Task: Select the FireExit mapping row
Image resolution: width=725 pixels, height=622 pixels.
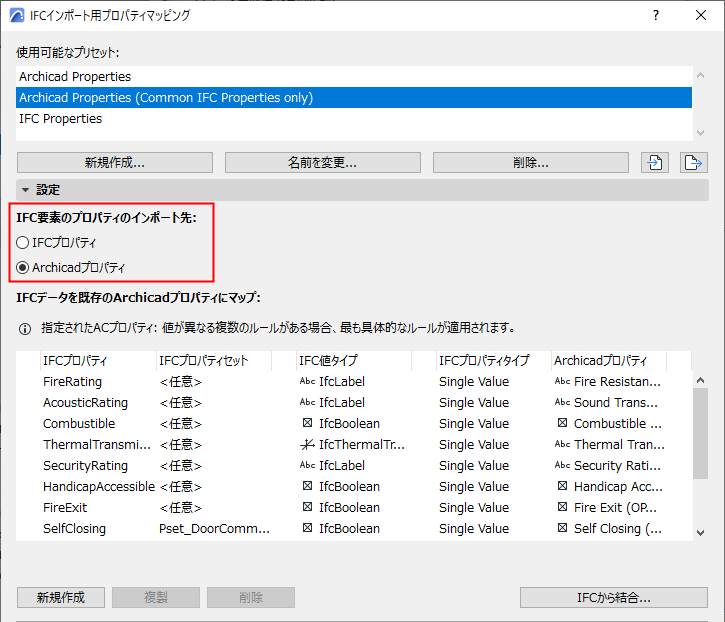Action: tap(354, 507)
